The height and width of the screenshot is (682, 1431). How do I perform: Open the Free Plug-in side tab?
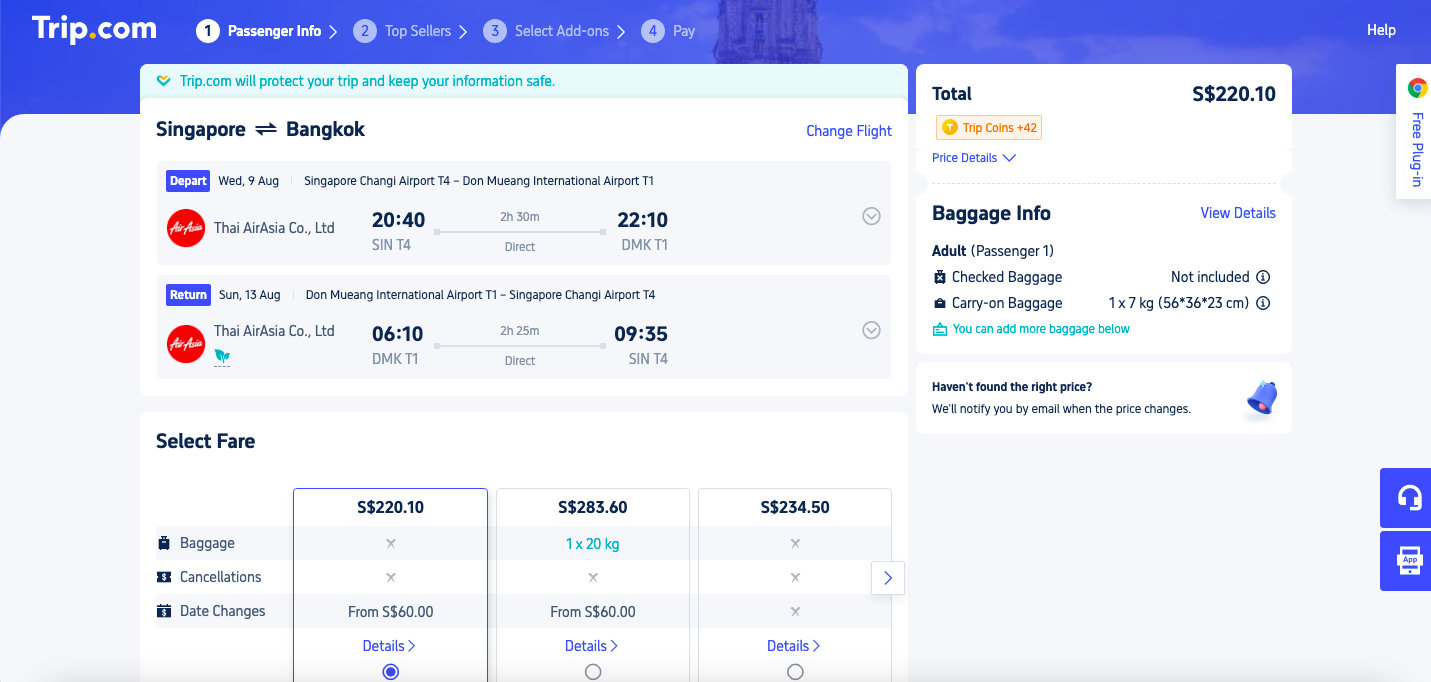point(1414,131)
